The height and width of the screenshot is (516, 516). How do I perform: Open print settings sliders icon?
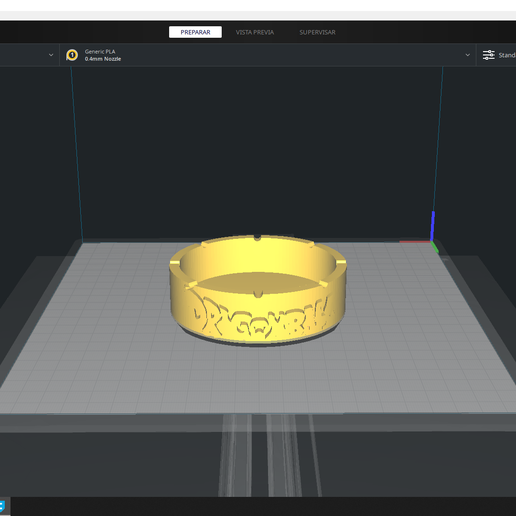489,55
